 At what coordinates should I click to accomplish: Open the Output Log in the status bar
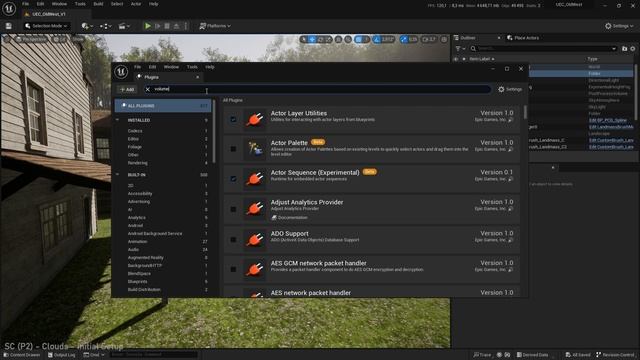[62, 355]
